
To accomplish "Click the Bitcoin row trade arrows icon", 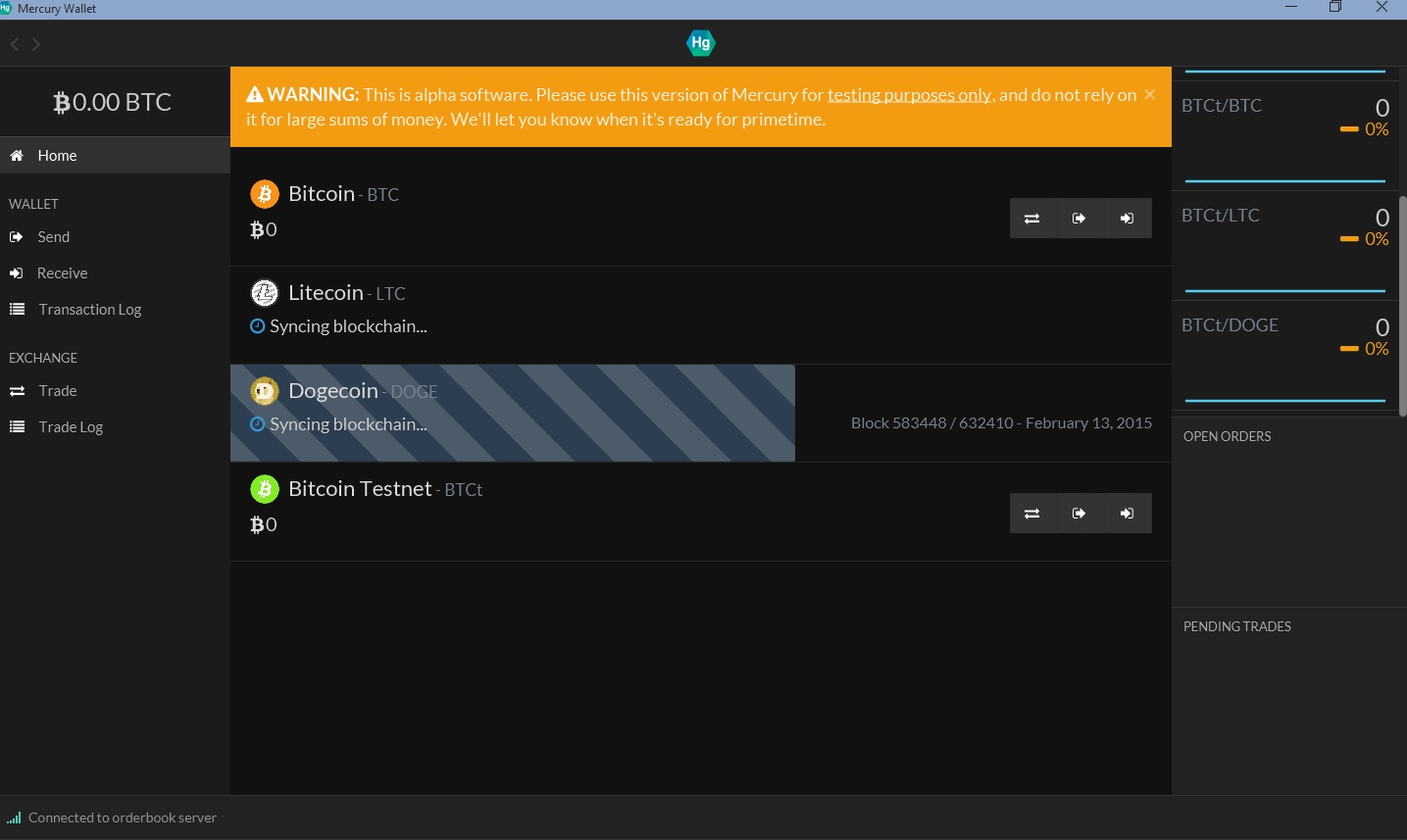I will click(x=1032, y=219).
